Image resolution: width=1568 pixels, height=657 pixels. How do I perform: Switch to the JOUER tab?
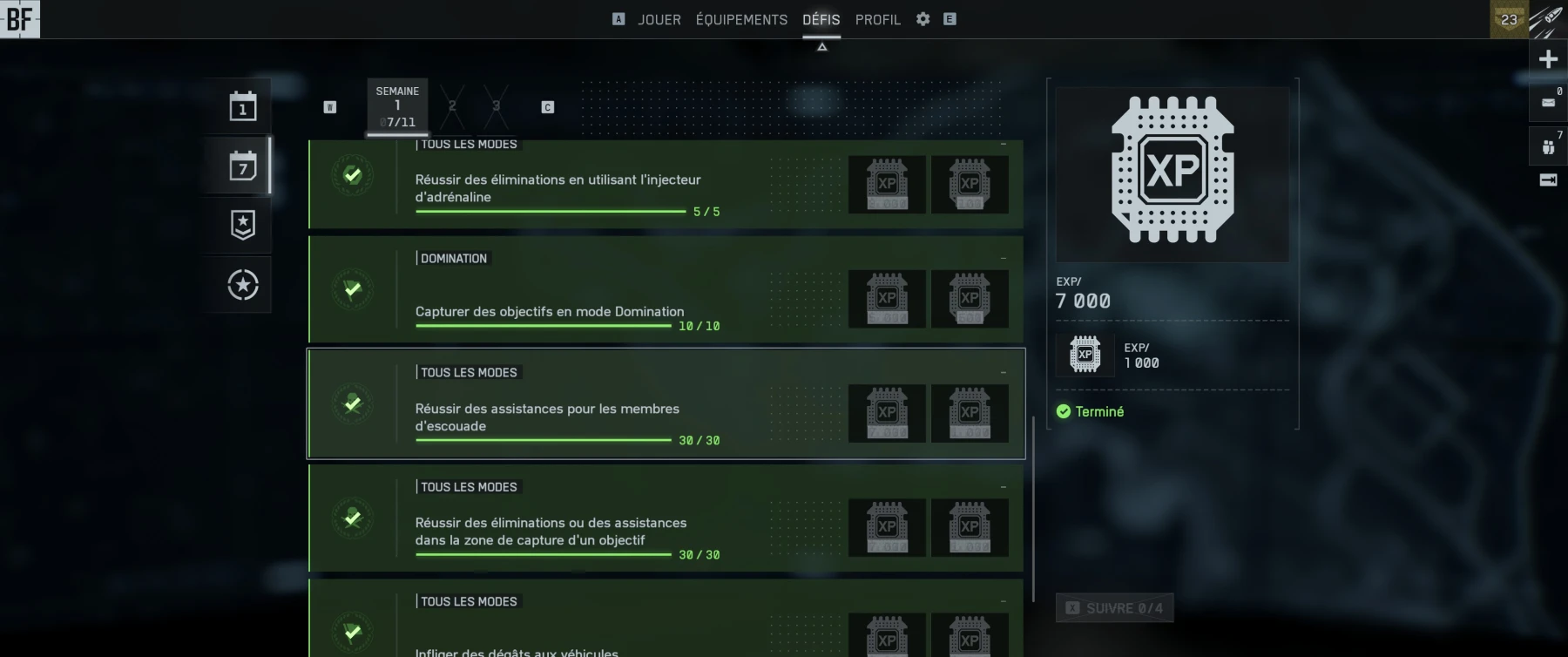click(x=659, y=19)
